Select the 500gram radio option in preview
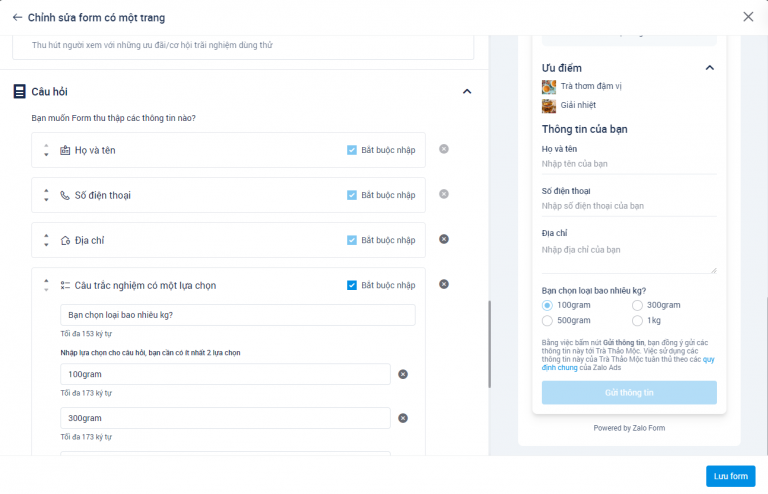Image resolution: width=768 pixels, height=494 pixels. [547, 321]
